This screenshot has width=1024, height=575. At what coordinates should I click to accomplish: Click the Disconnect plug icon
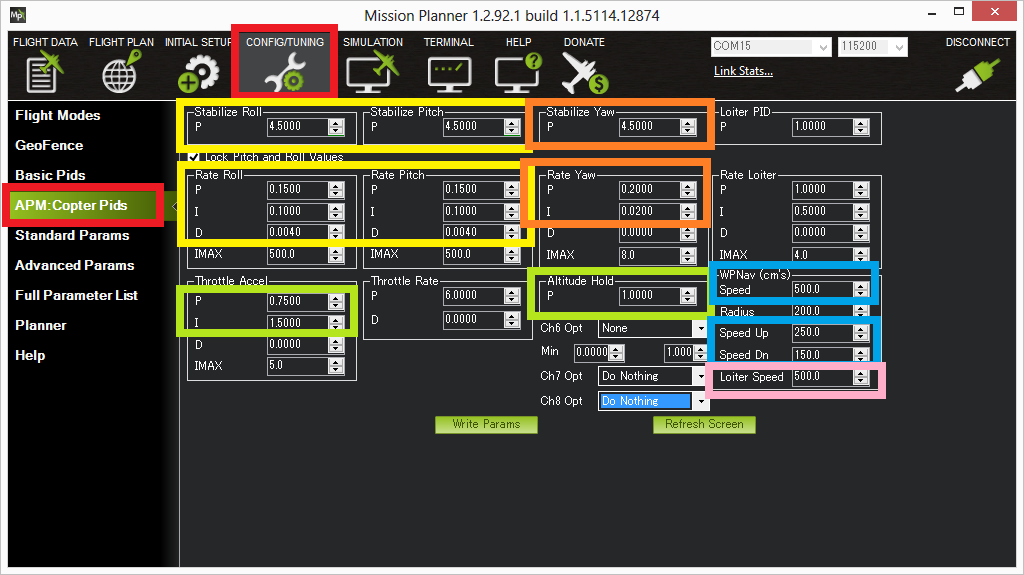(977, 74)
